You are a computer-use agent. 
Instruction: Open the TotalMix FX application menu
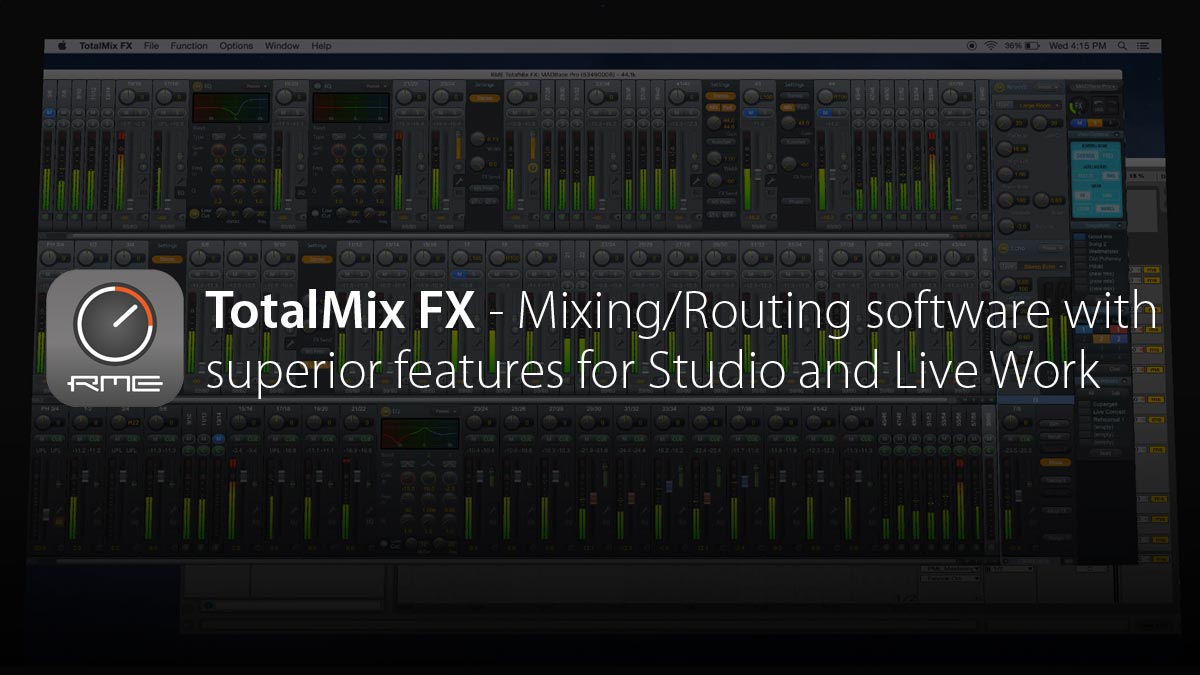point(106,46)
